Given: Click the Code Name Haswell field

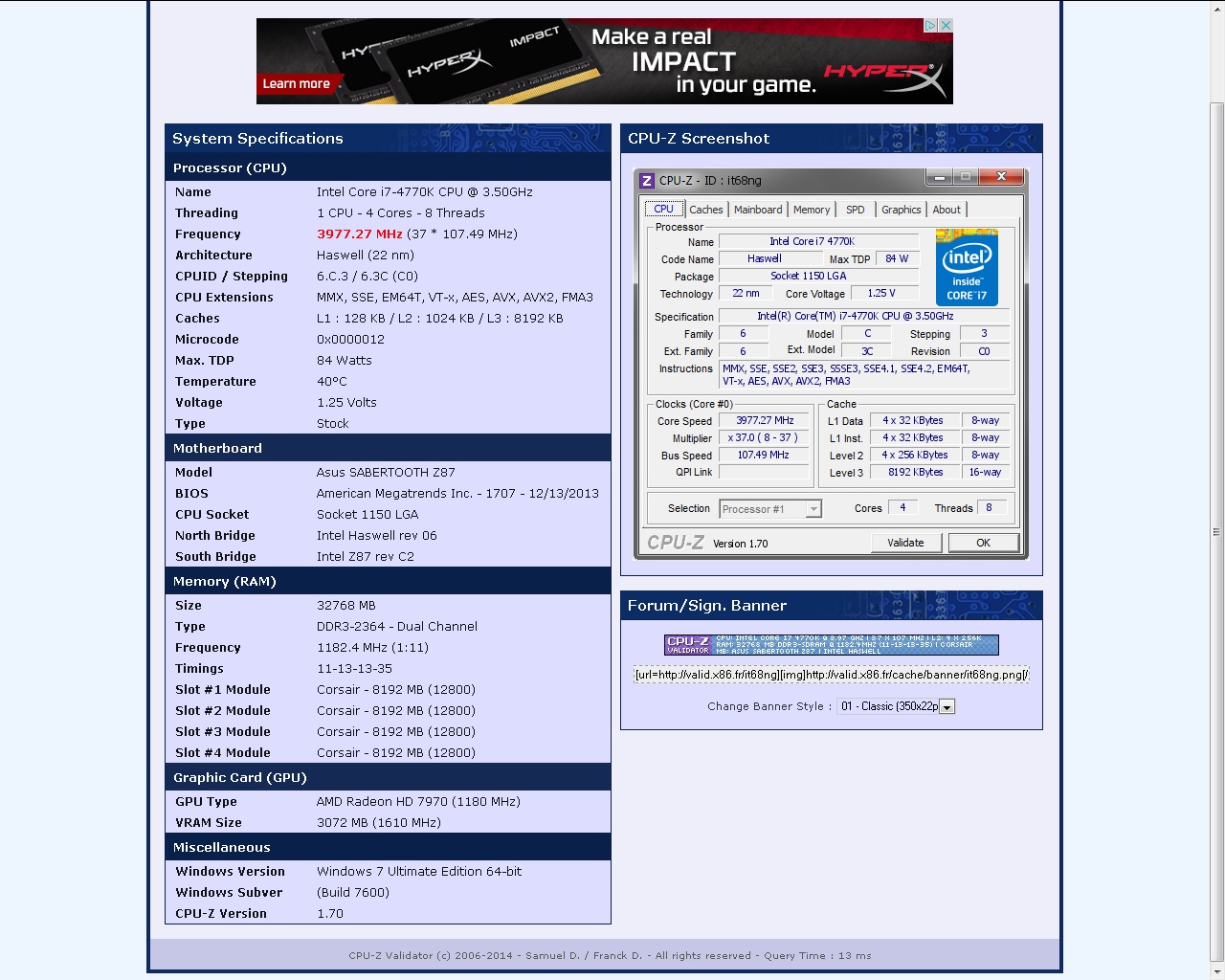Looking at the screenshot, I should [770, 259].
